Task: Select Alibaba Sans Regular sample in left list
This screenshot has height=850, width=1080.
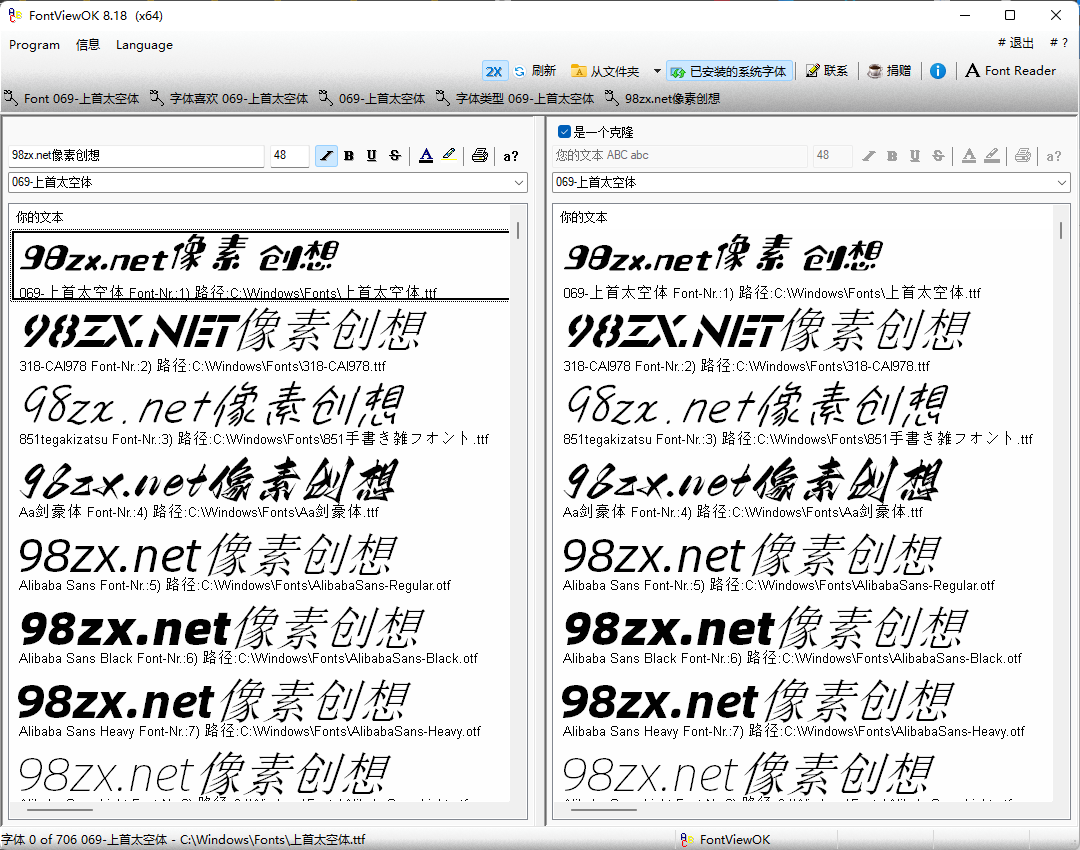Action: coord(262,559)
